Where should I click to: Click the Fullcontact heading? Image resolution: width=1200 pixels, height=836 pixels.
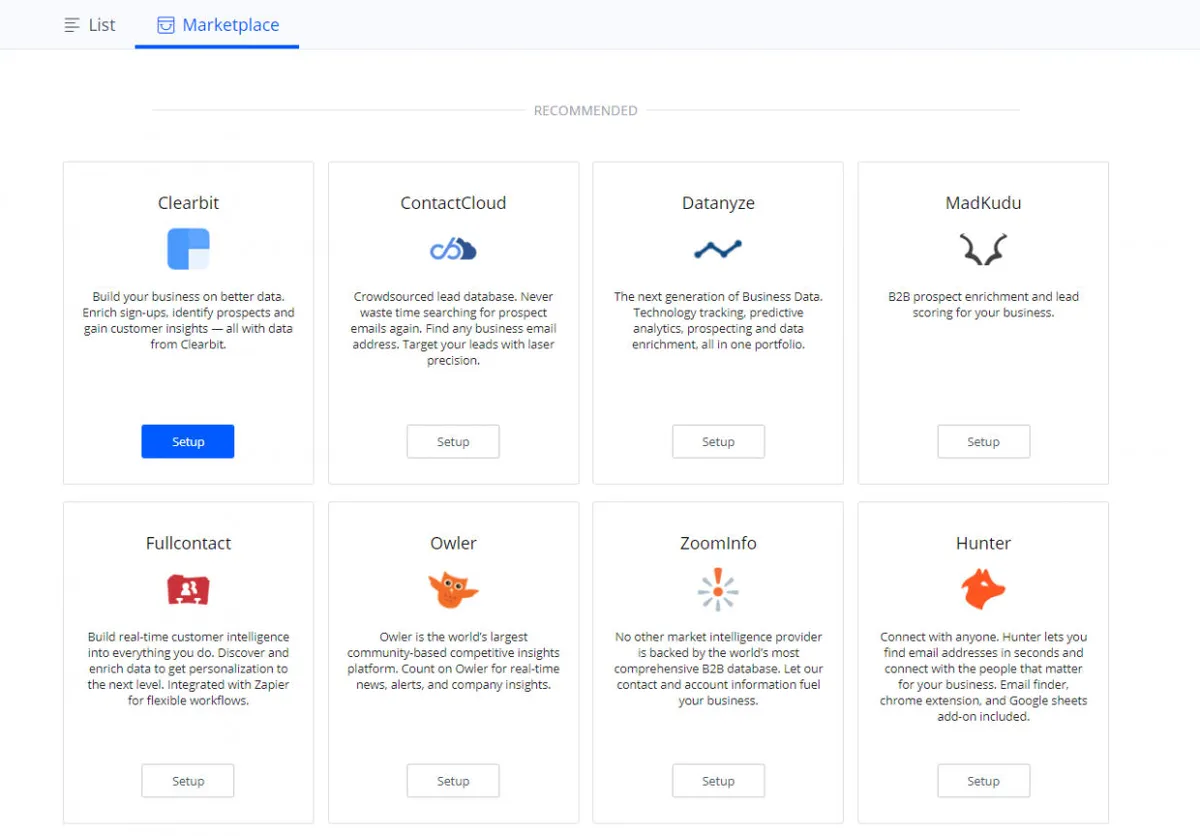pos(188,543)
